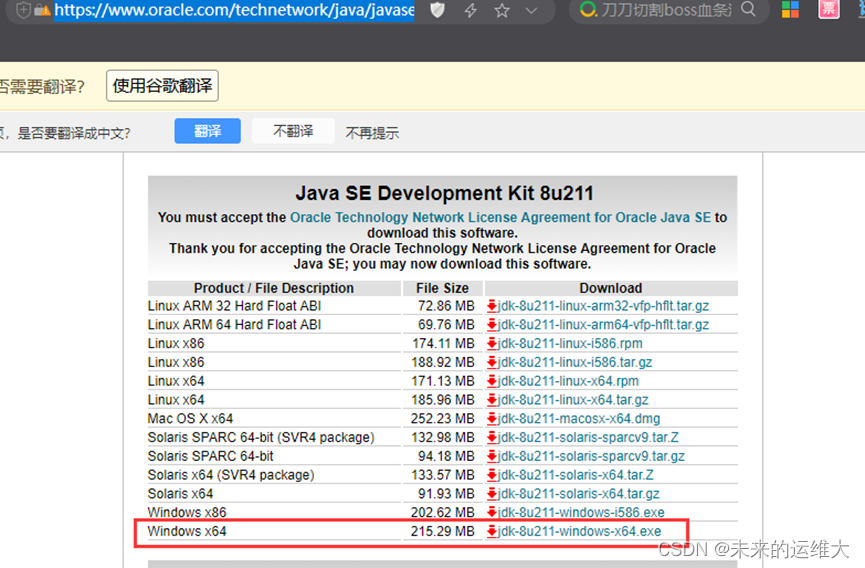This screenshot has width=865, height=568.
Task: Download jdk-8u211-solaris-x64.tar.gz
Action: pyautogui.click(x=579, y=494)
